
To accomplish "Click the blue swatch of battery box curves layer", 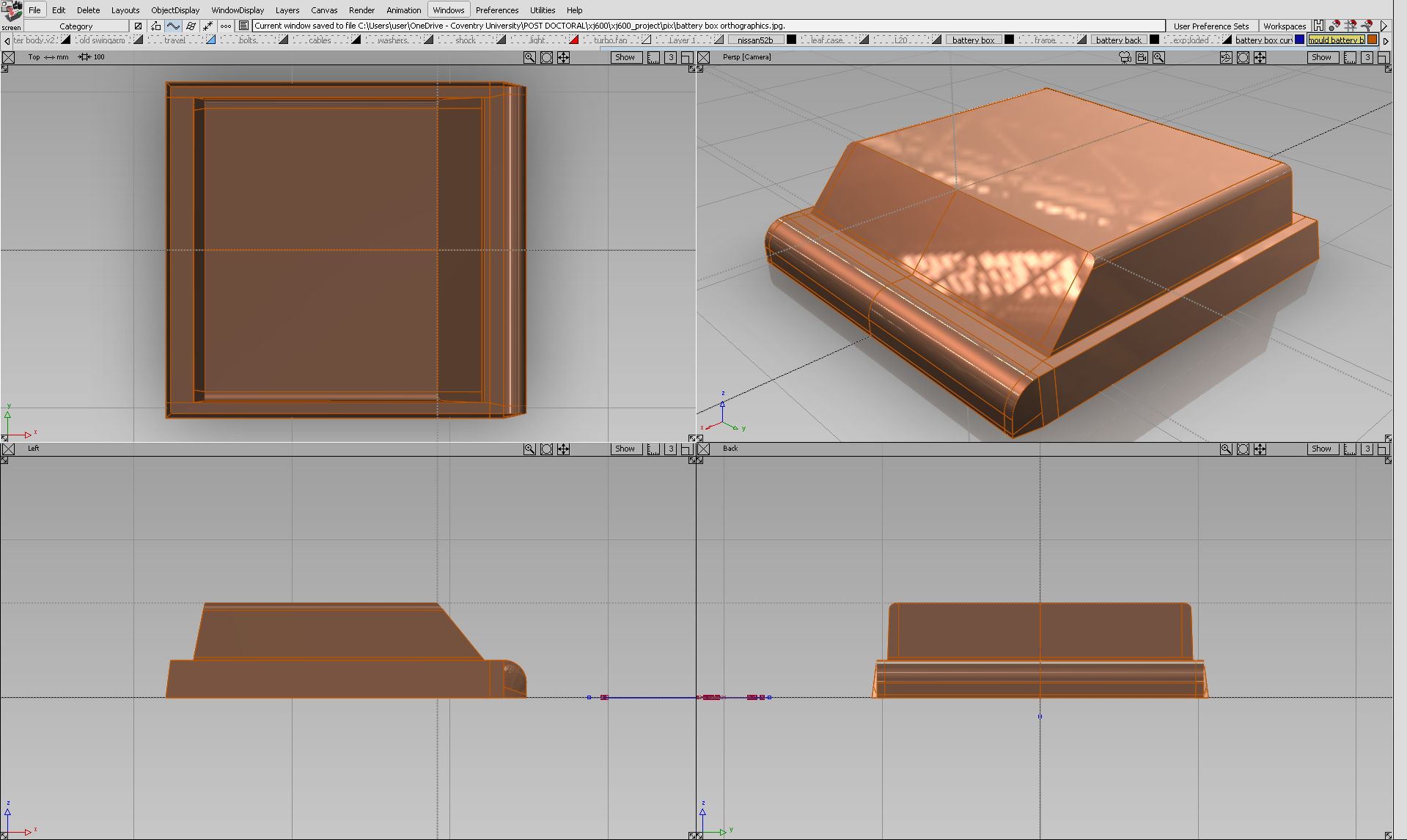I will (x=1299, y=40).
